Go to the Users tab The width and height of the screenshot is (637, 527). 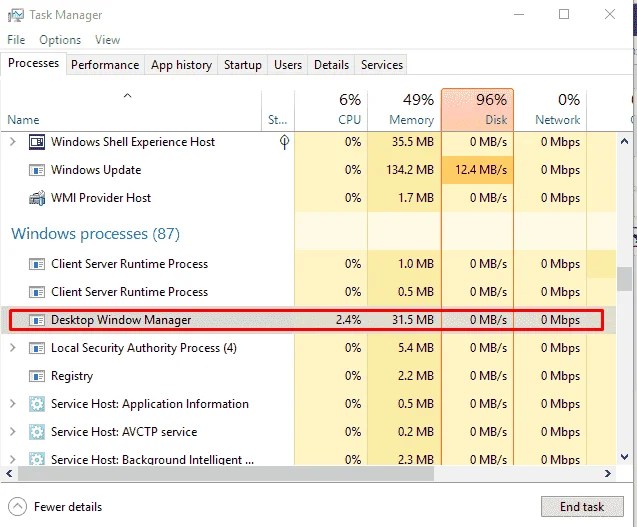[x=288, y=65]
